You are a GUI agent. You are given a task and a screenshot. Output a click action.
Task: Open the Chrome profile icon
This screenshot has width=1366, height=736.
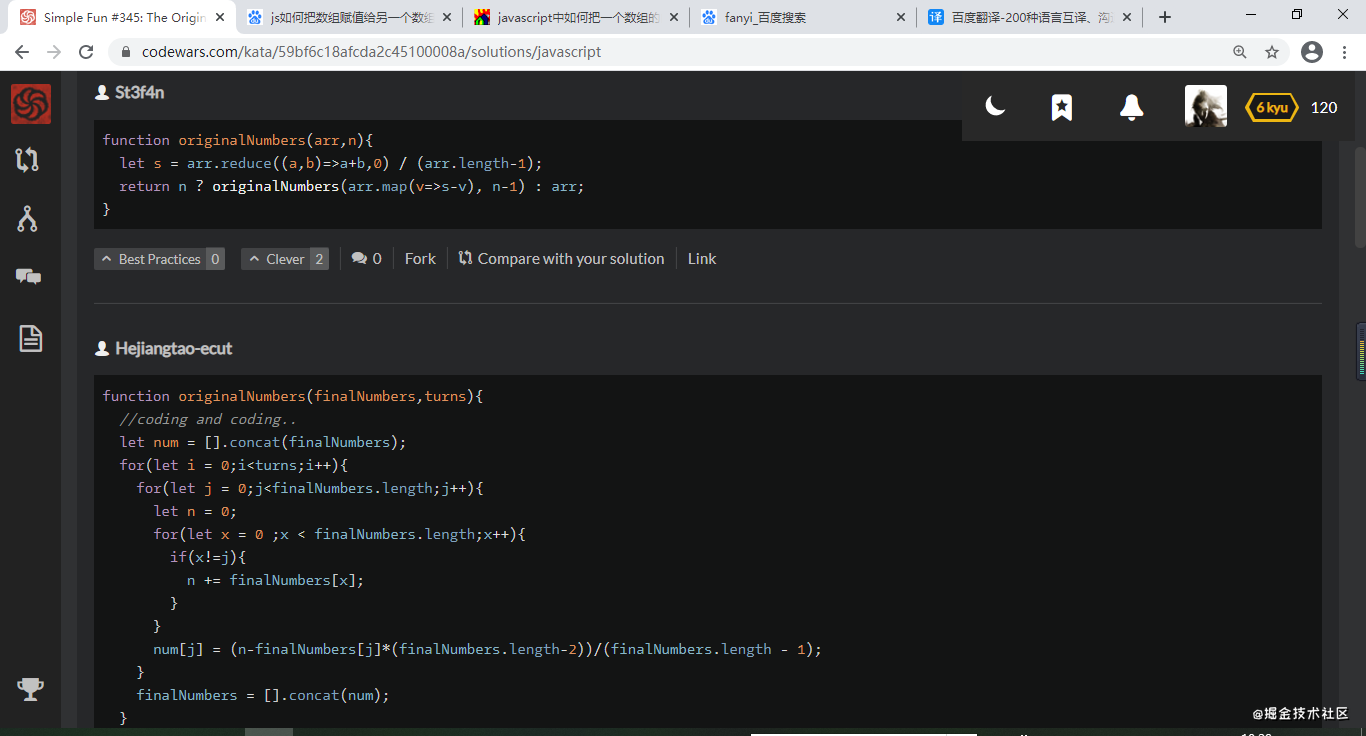pyautogui.click(x=1312, y=52)
